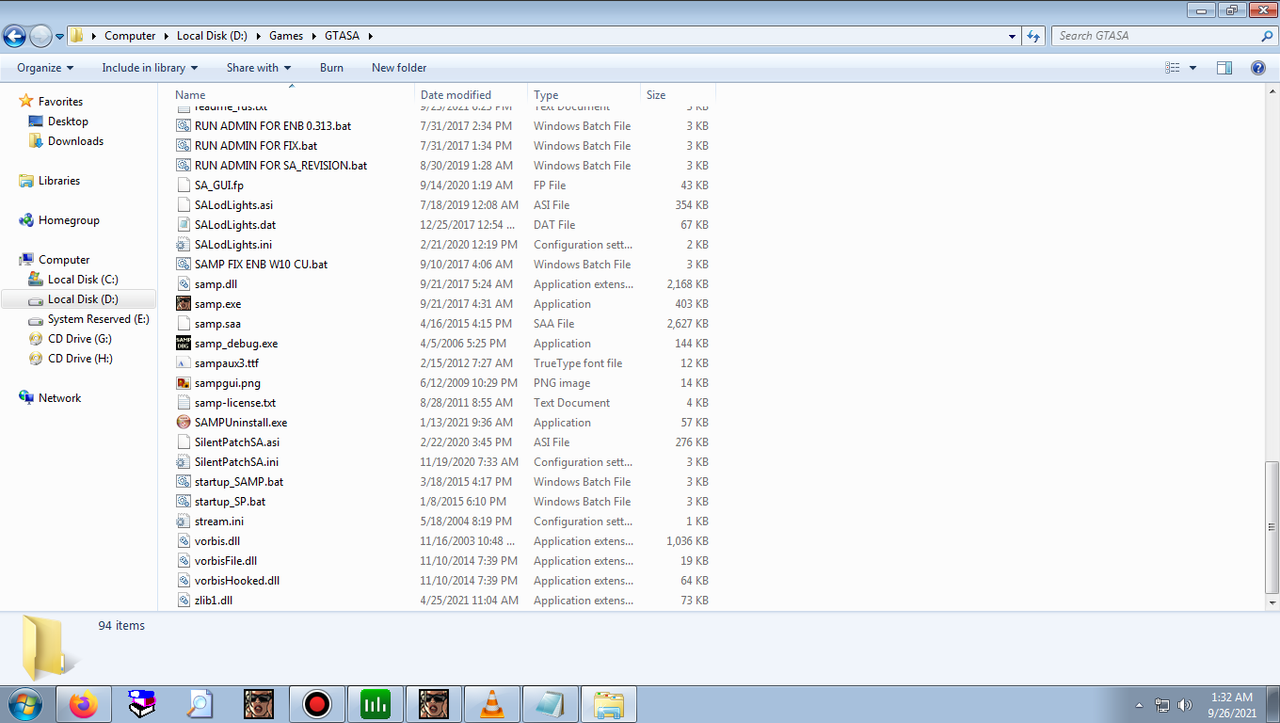Image resolution: width=1280 pixels, height=723 pixels.
Task: Show hidden icons in the system tray
Action: (x=1139, y=705)
